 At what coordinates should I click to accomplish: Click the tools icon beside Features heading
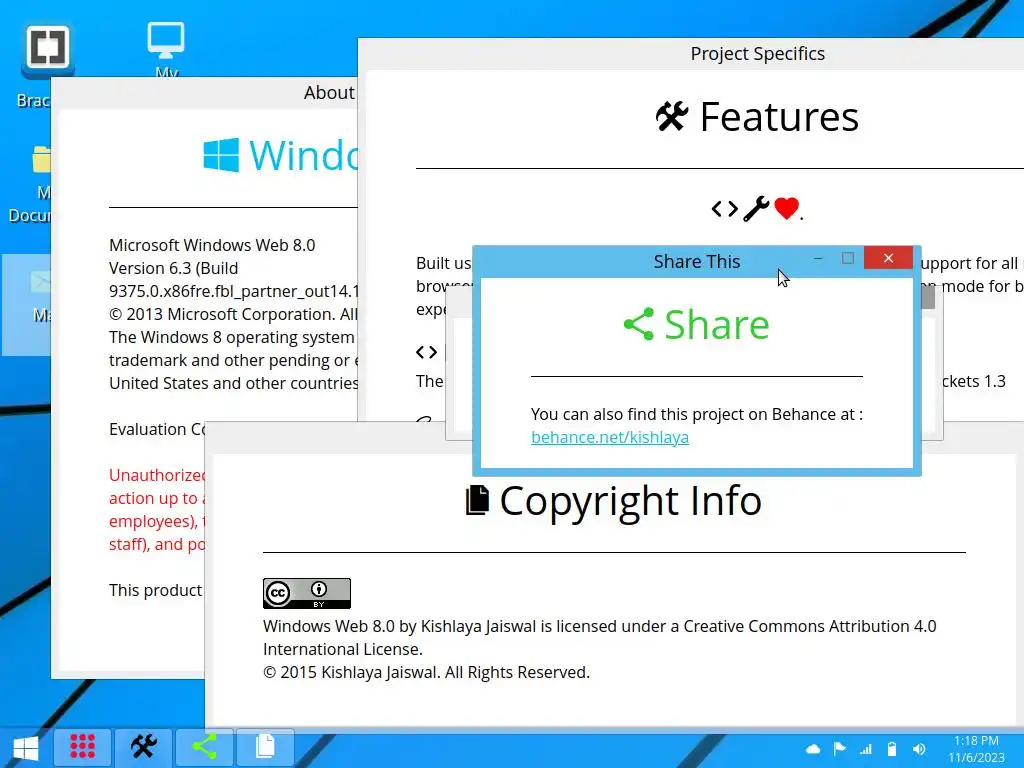[672, 117]
